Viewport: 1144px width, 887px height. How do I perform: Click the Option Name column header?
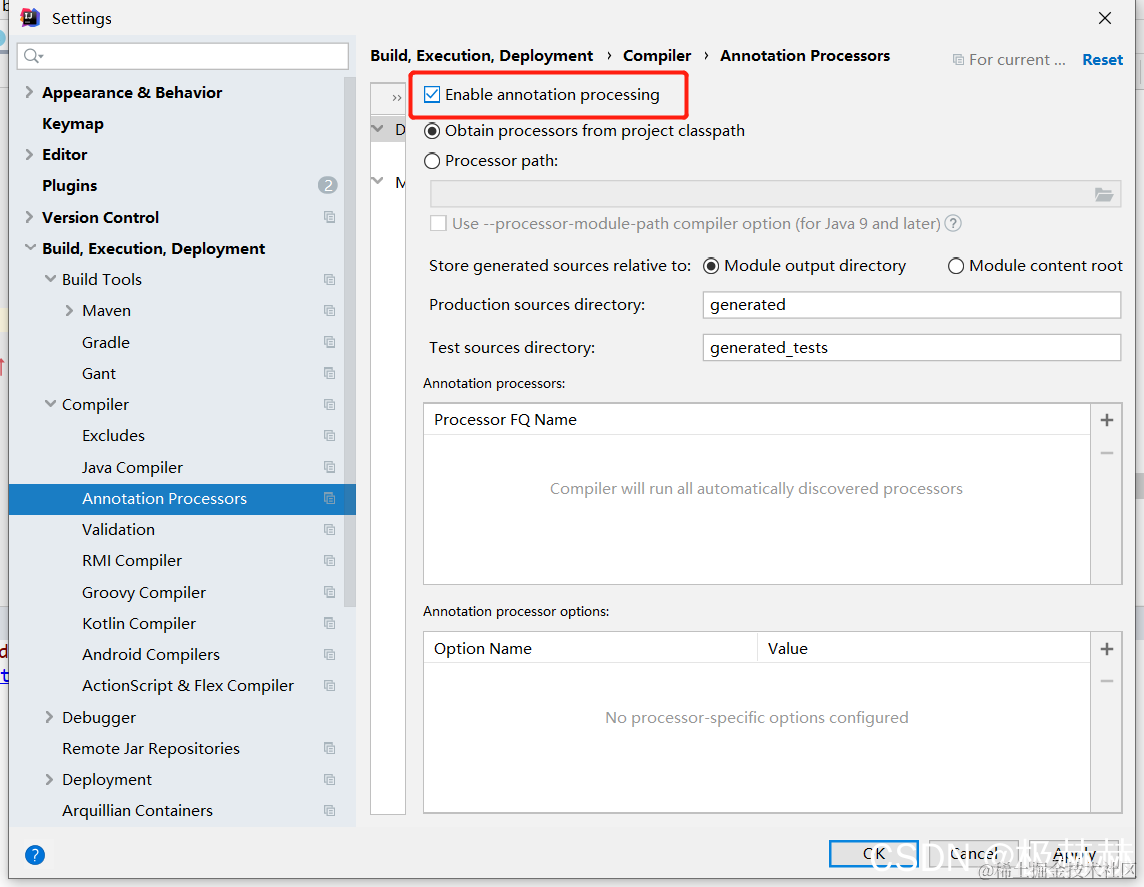pyautogui.click(x=590, y=648)
